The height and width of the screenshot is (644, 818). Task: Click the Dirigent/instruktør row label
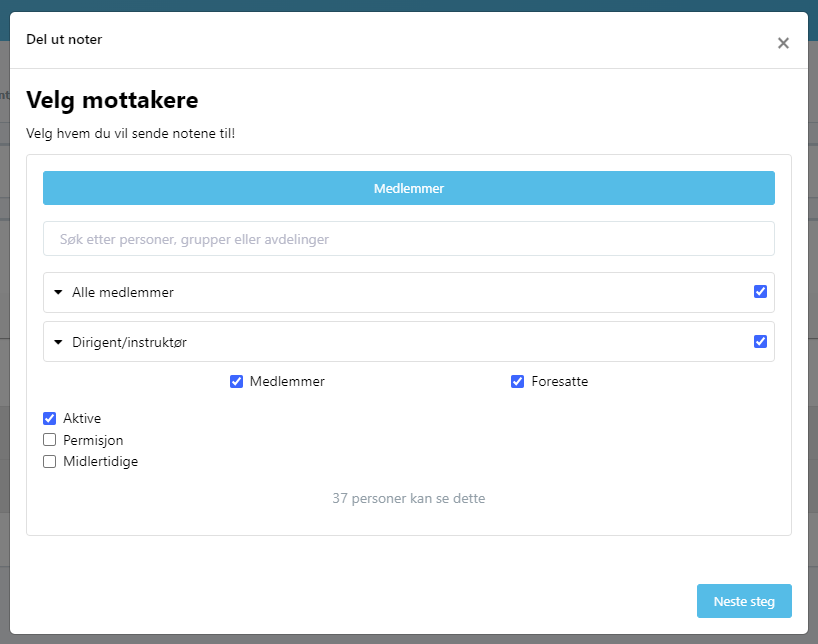[x=129, y=342]
